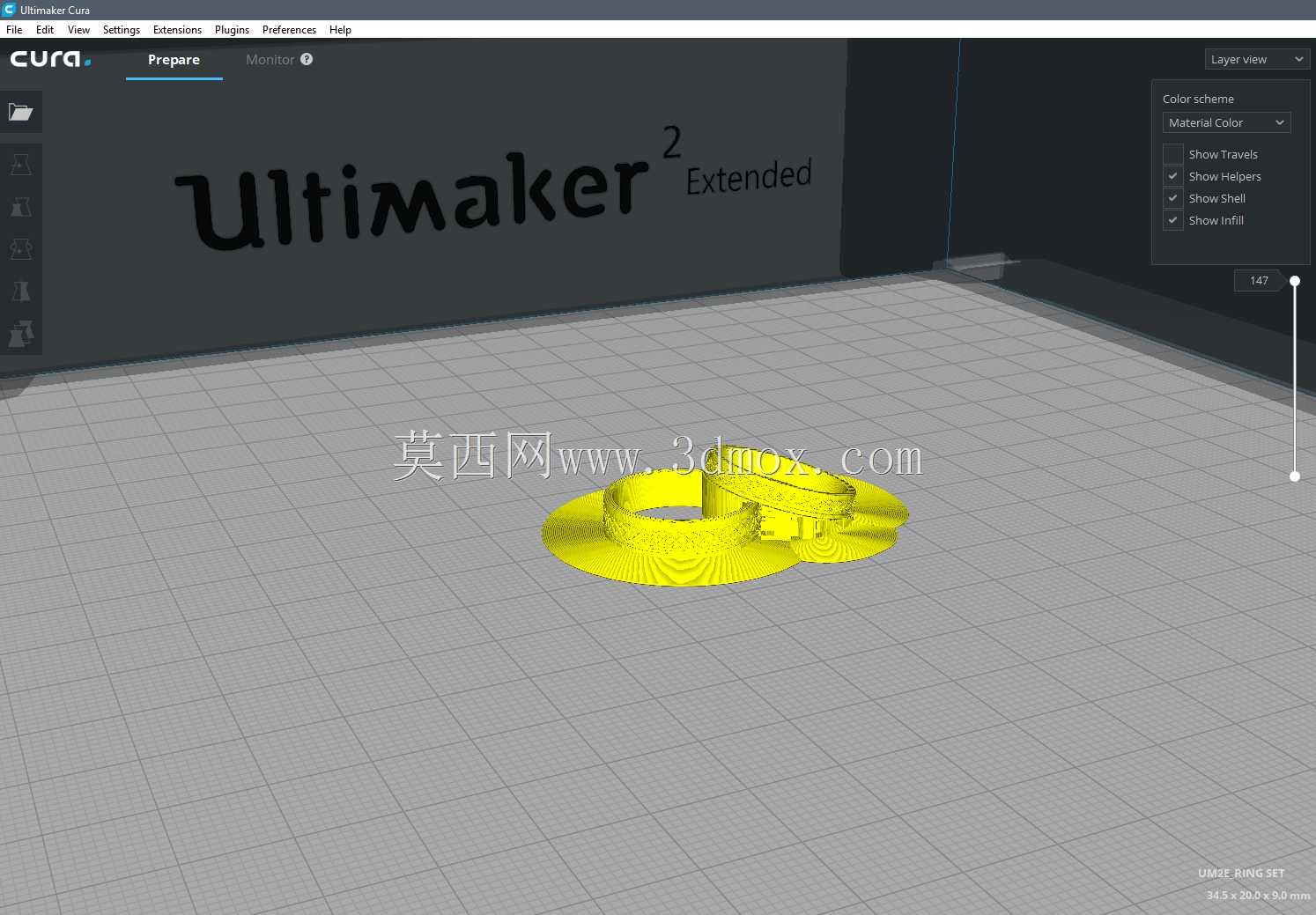Select the Per Model Settings tool

coord(21,334)
